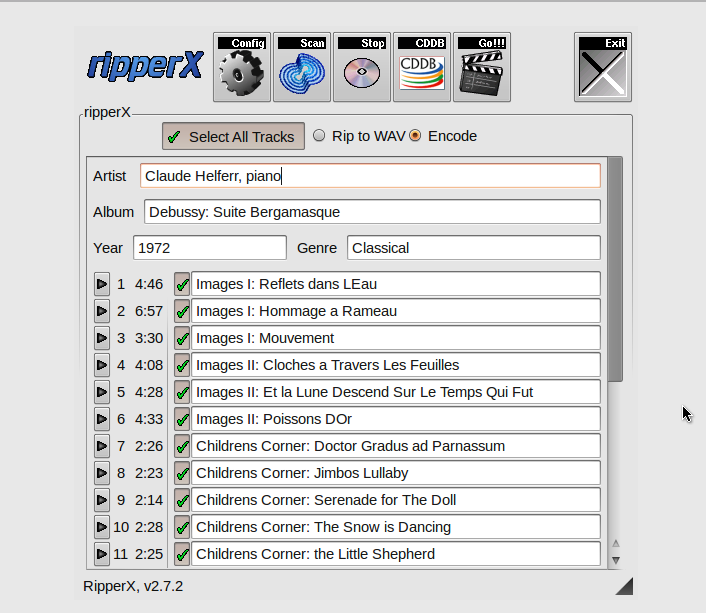Play track 11 the Little Shepherd
Viewport: 706px width, 613px height.
tap(102, 554)
